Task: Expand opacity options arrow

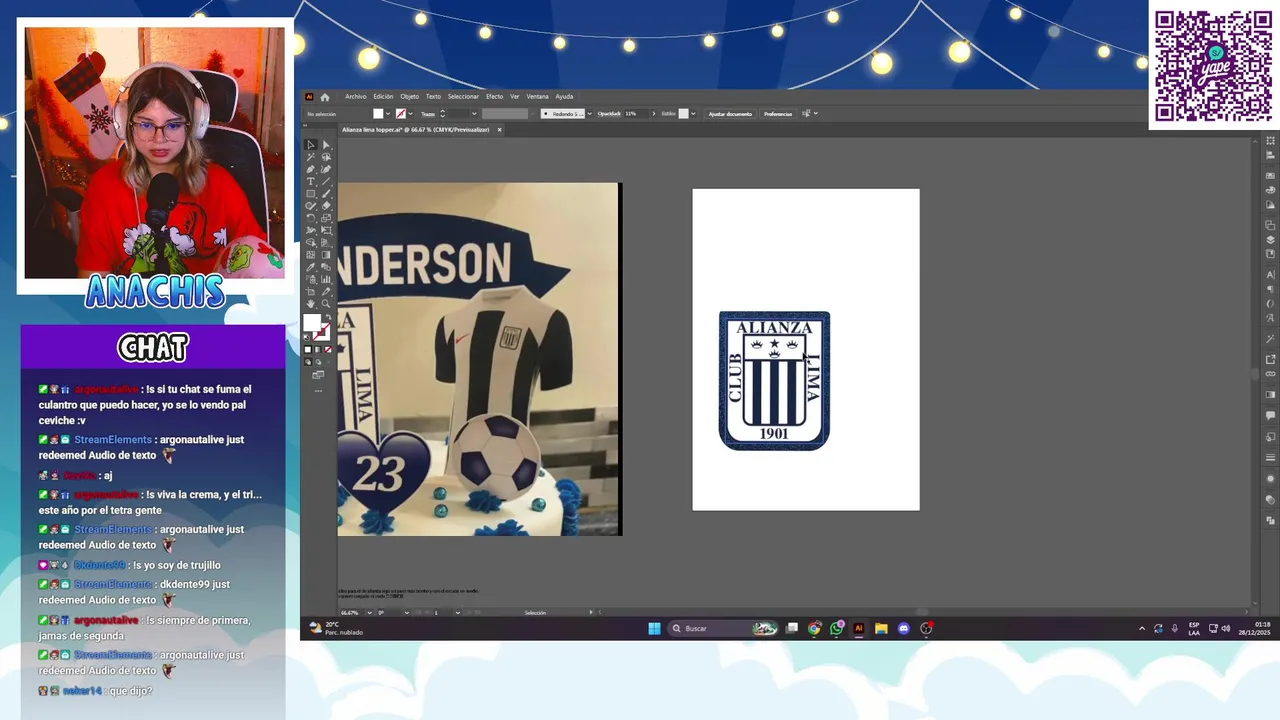Action: tap(654, 113)
